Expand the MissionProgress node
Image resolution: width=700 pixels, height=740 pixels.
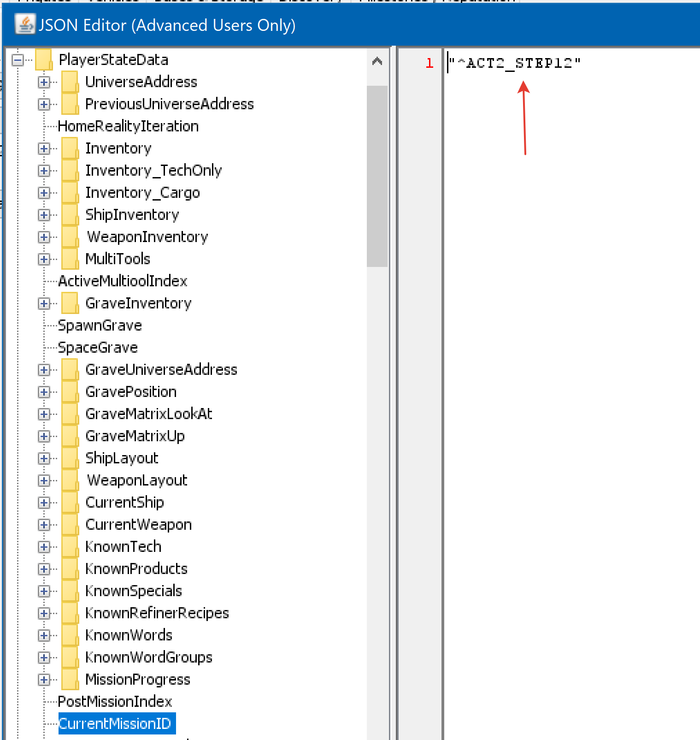coord(44,680)
